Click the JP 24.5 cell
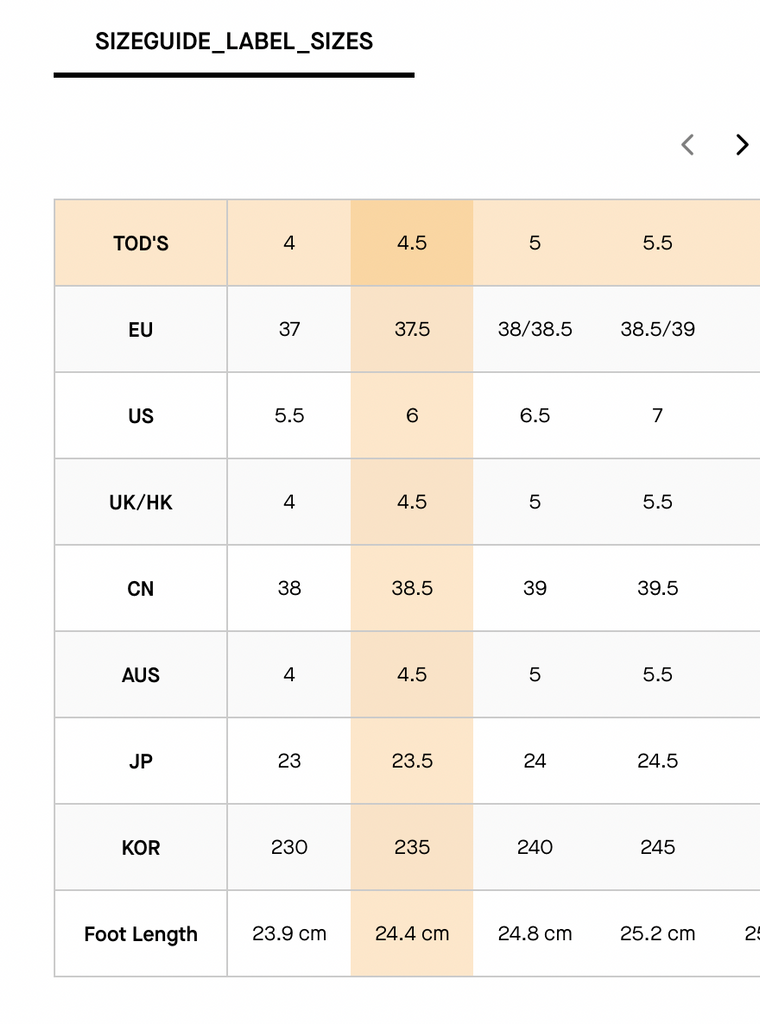This screenshot has width=760, height=1024. click(x=657, y=761)
